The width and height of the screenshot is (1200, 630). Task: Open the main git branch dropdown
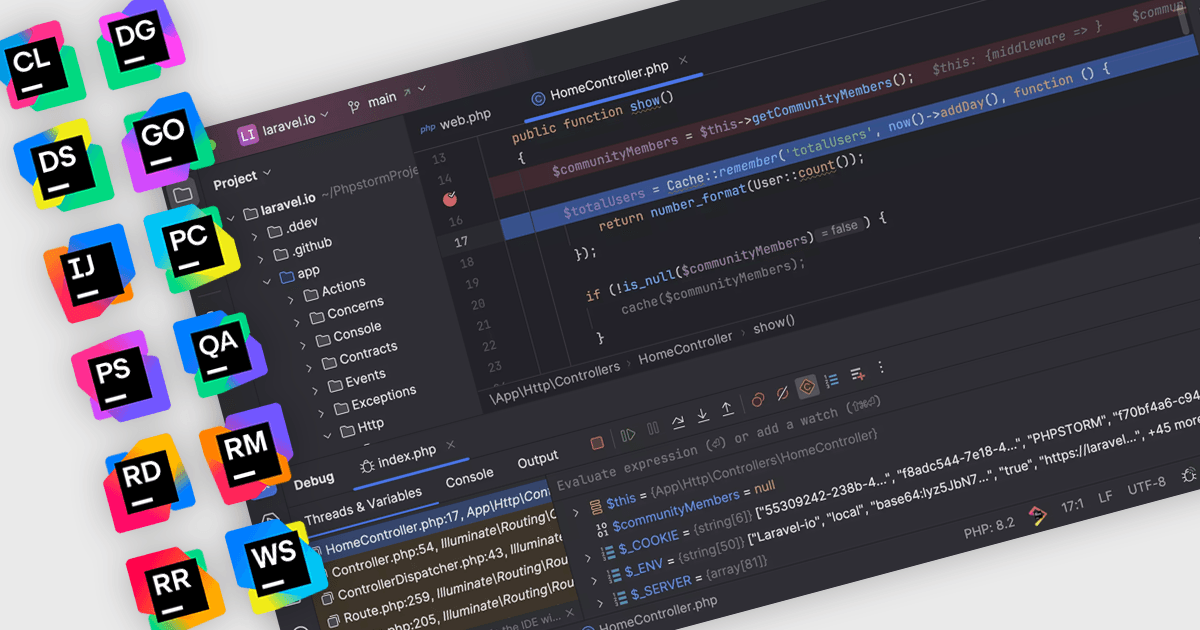pos(387,98)
